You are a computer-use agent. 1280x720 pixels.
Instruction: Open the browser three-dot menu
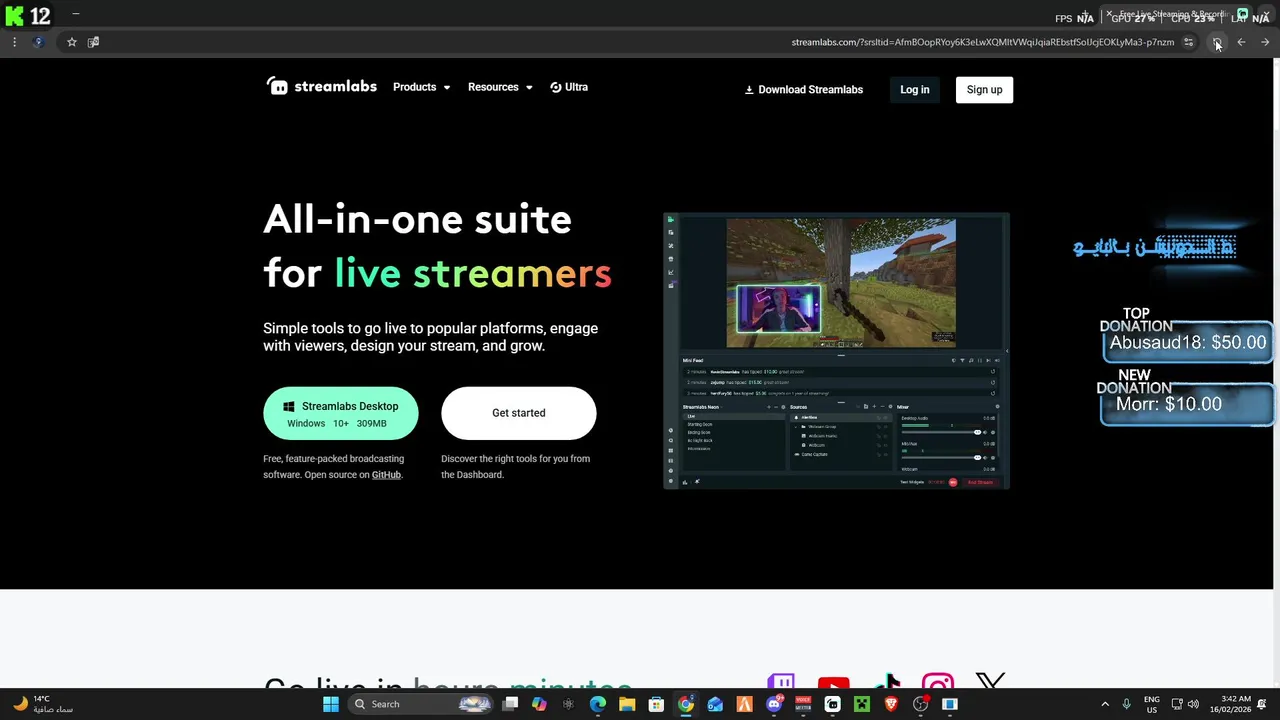(x=14, y=42)
